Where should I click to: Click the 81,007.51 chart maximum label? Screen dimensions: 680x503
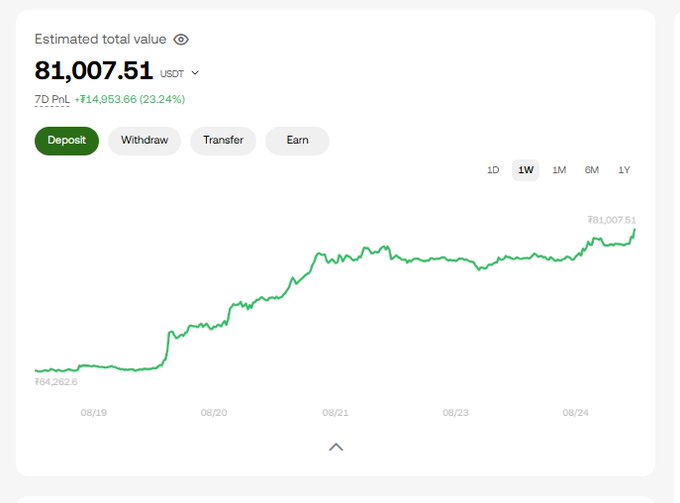tap(611, 220)
